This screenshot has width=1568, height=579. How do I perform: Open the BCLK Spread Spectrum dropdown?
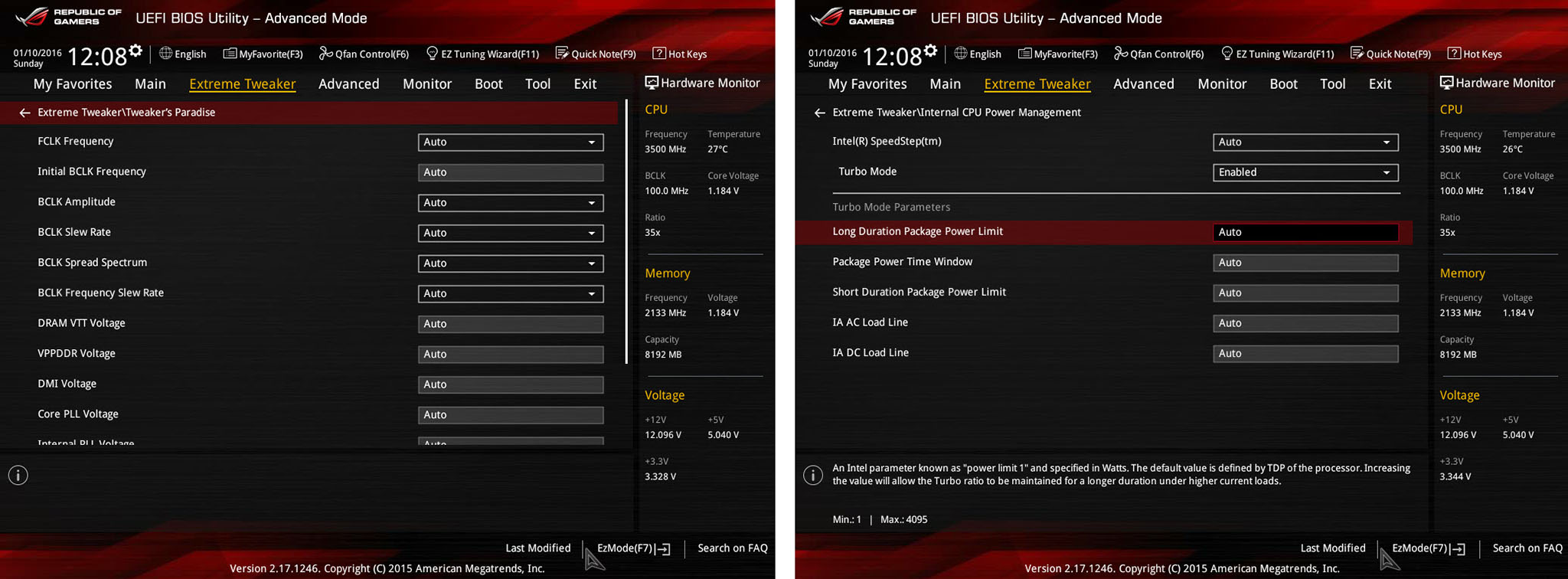click(511, 263)
